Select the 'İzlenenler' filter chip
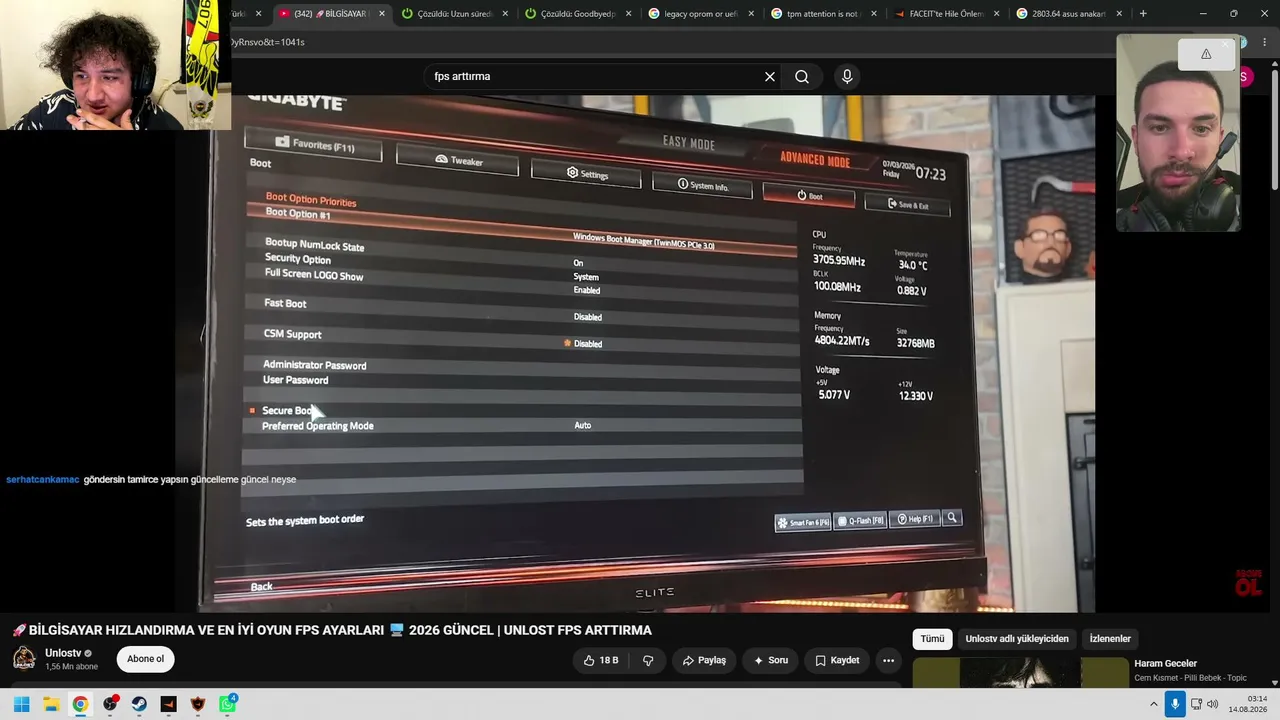 click(x=1110, y=639)
